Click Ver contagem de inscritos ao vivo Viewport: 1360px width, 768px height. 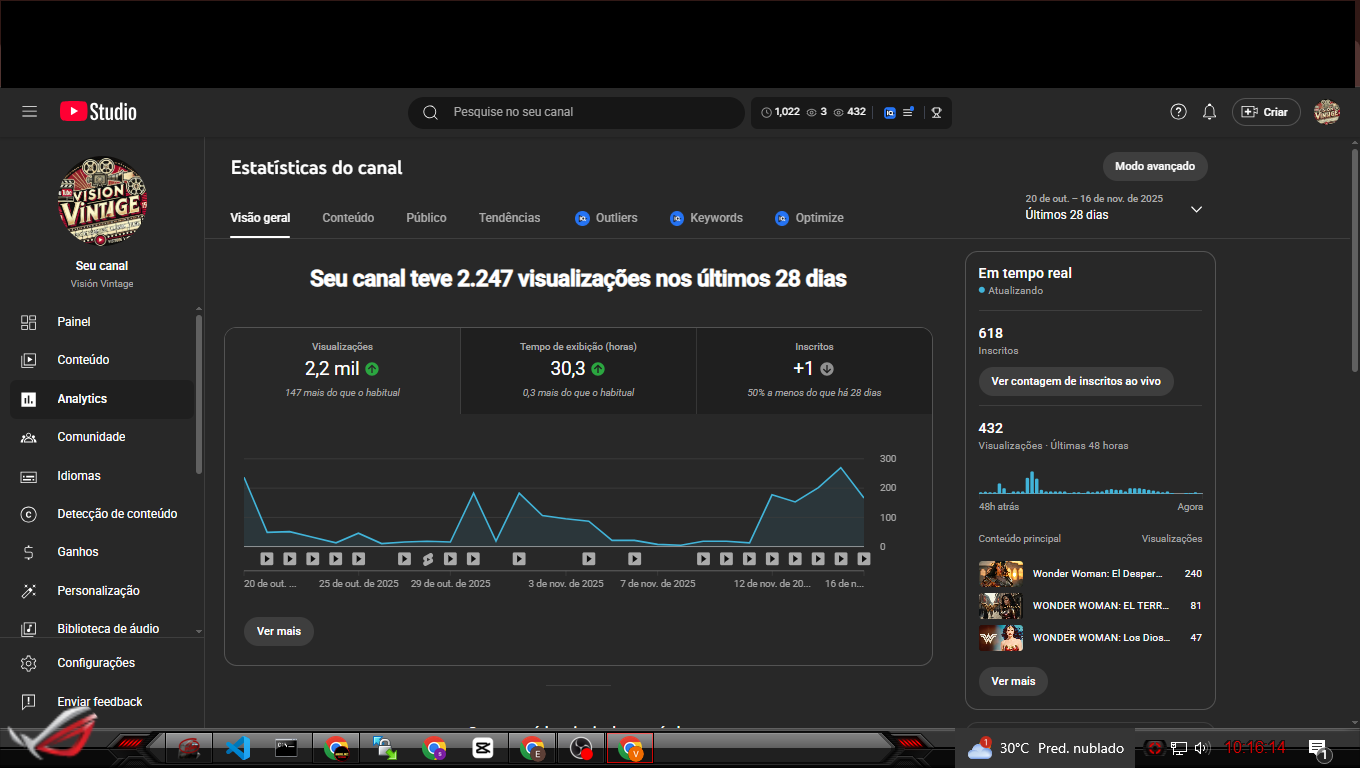pyautogui.click(x=1075, y=381)
